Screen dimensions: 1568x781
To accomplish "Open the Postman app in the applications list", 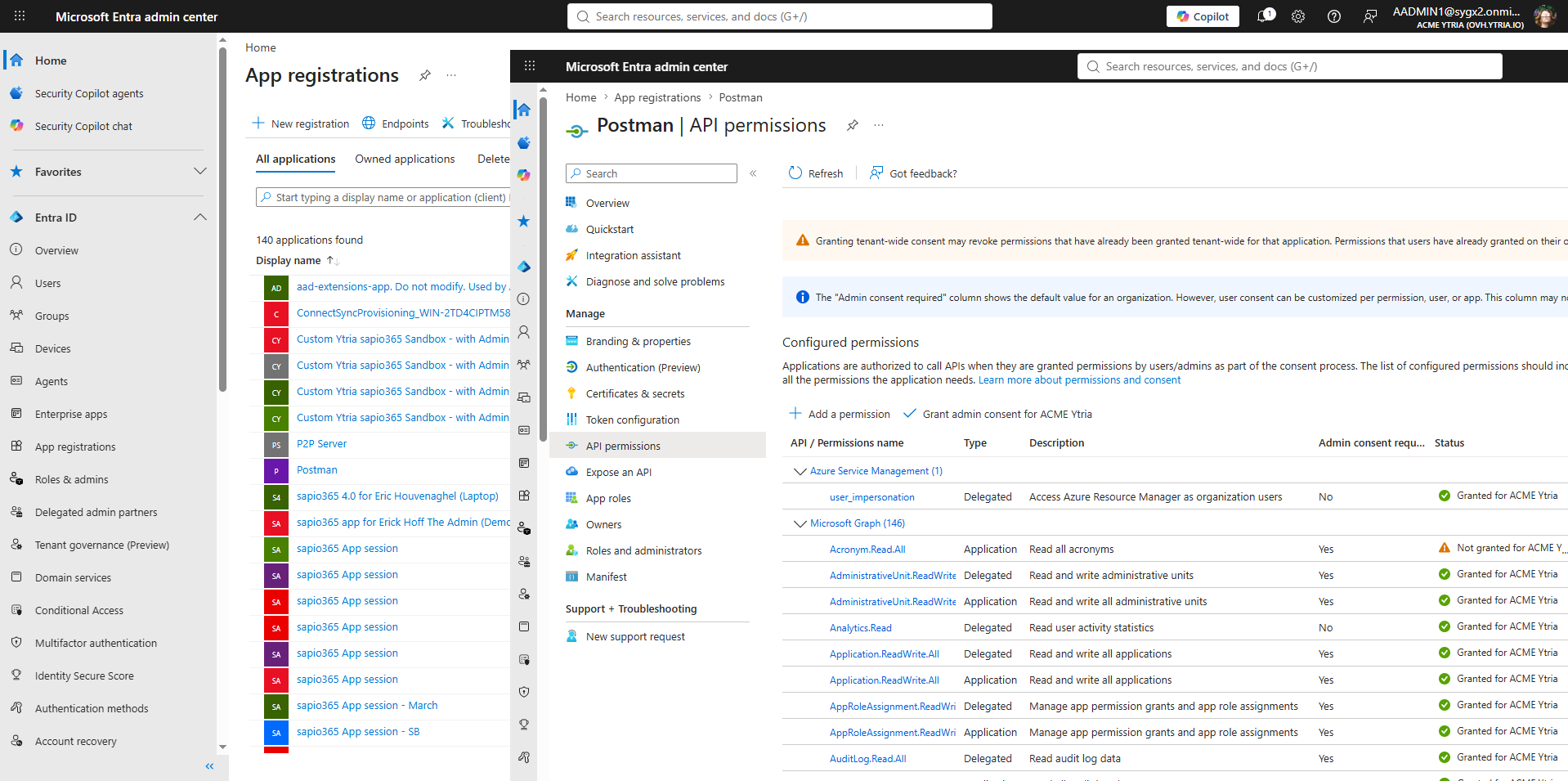I will (x=317, y=470).
